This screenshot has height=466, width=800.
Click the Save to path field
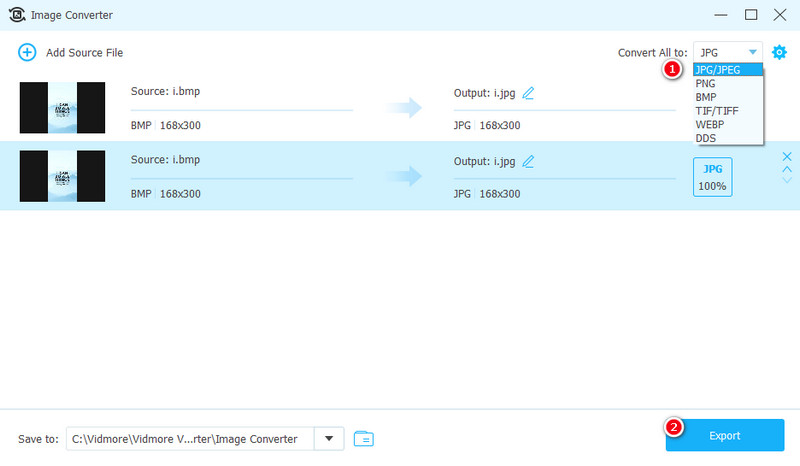pyautogui.click(x=190, y=438)
